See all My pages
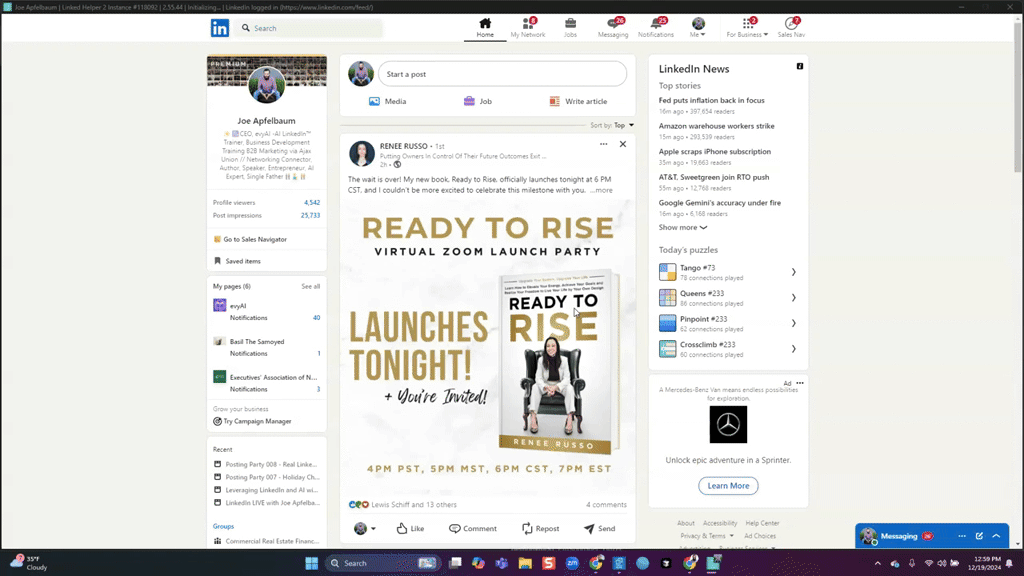This screenshot has width=1024, height=576. coord(311,287)
